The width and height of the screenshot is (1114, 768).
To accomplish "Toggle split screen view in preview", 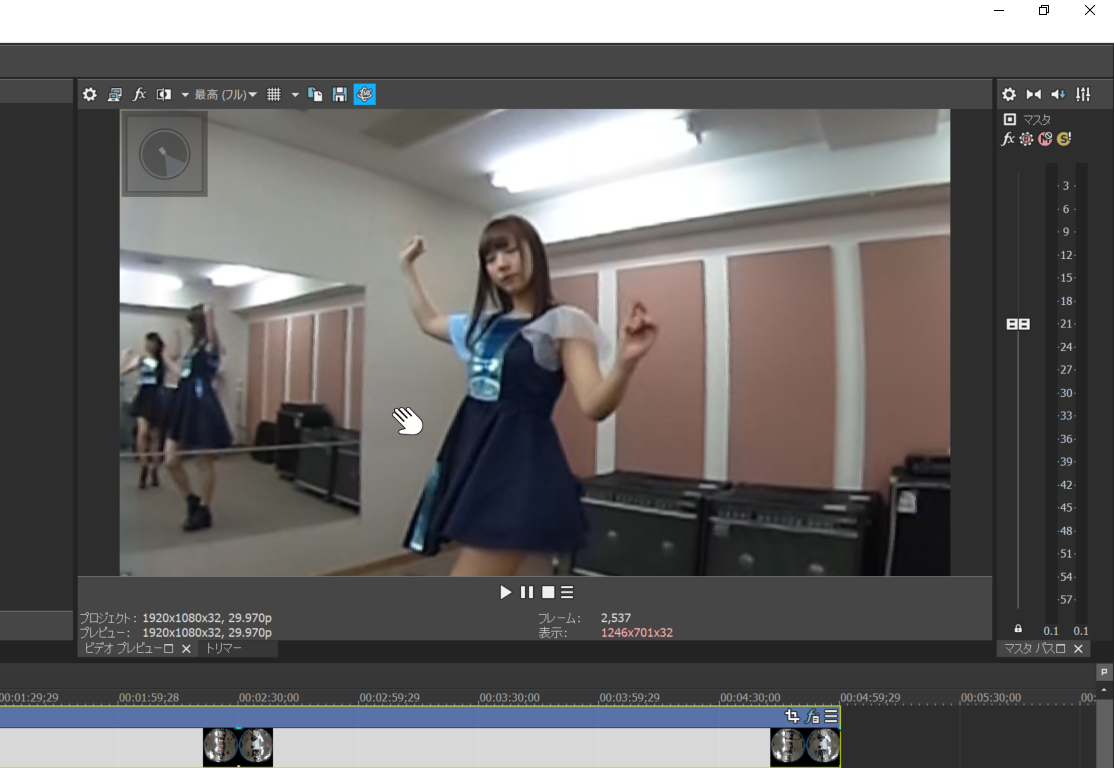I will 163,94.
